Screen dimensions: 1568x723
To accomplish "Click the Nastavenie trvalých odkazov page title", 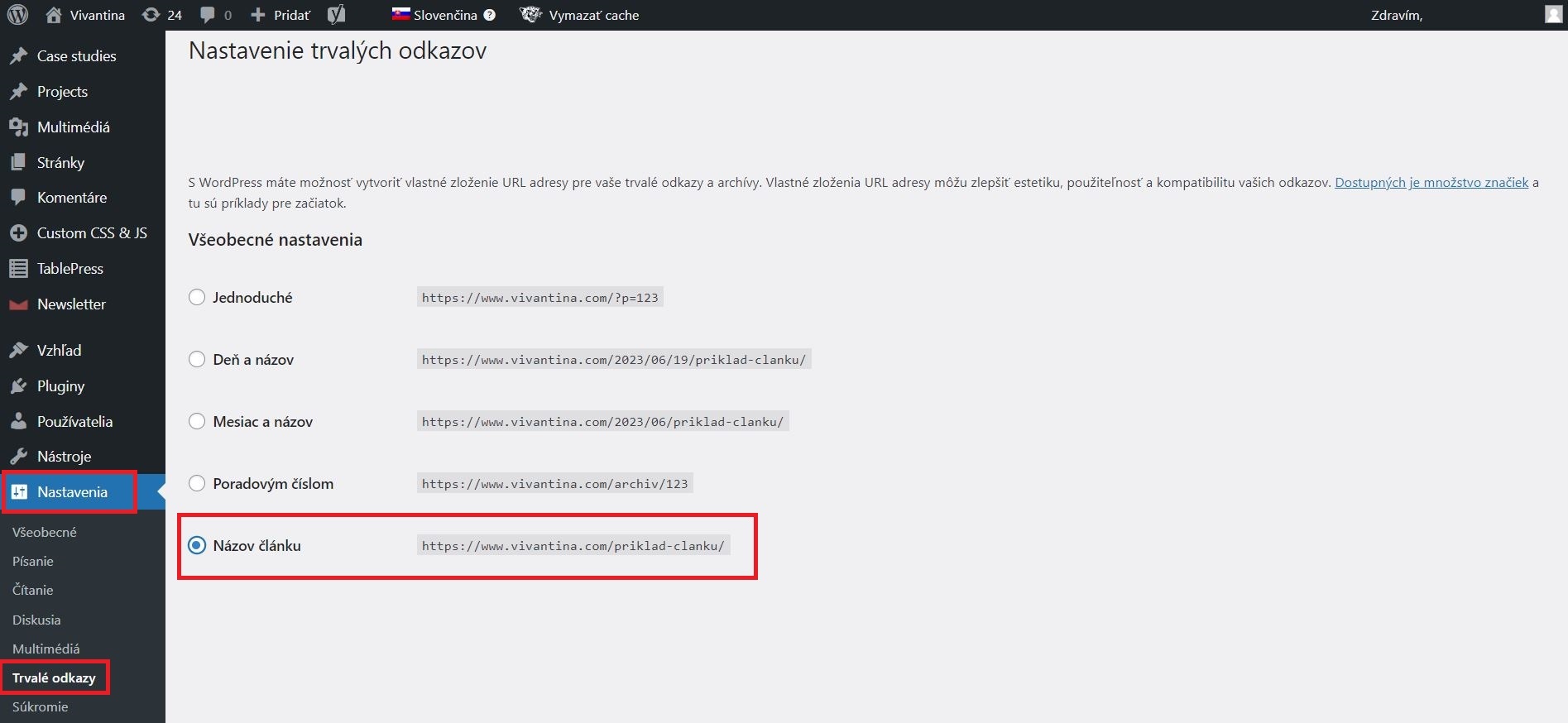I will point(338,51).
